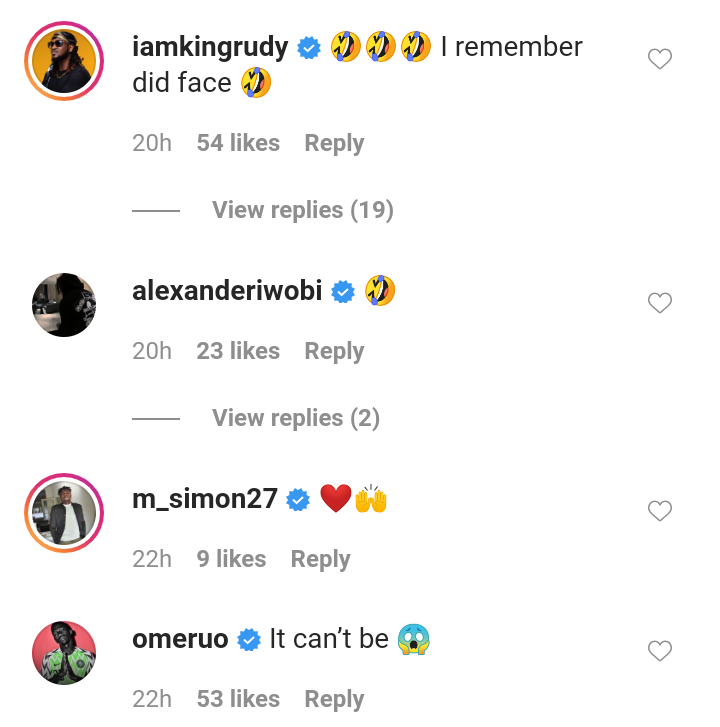Like iamkingrudy's comment with the heart
This screenshot has width=720, height=727.
point(660,59)
